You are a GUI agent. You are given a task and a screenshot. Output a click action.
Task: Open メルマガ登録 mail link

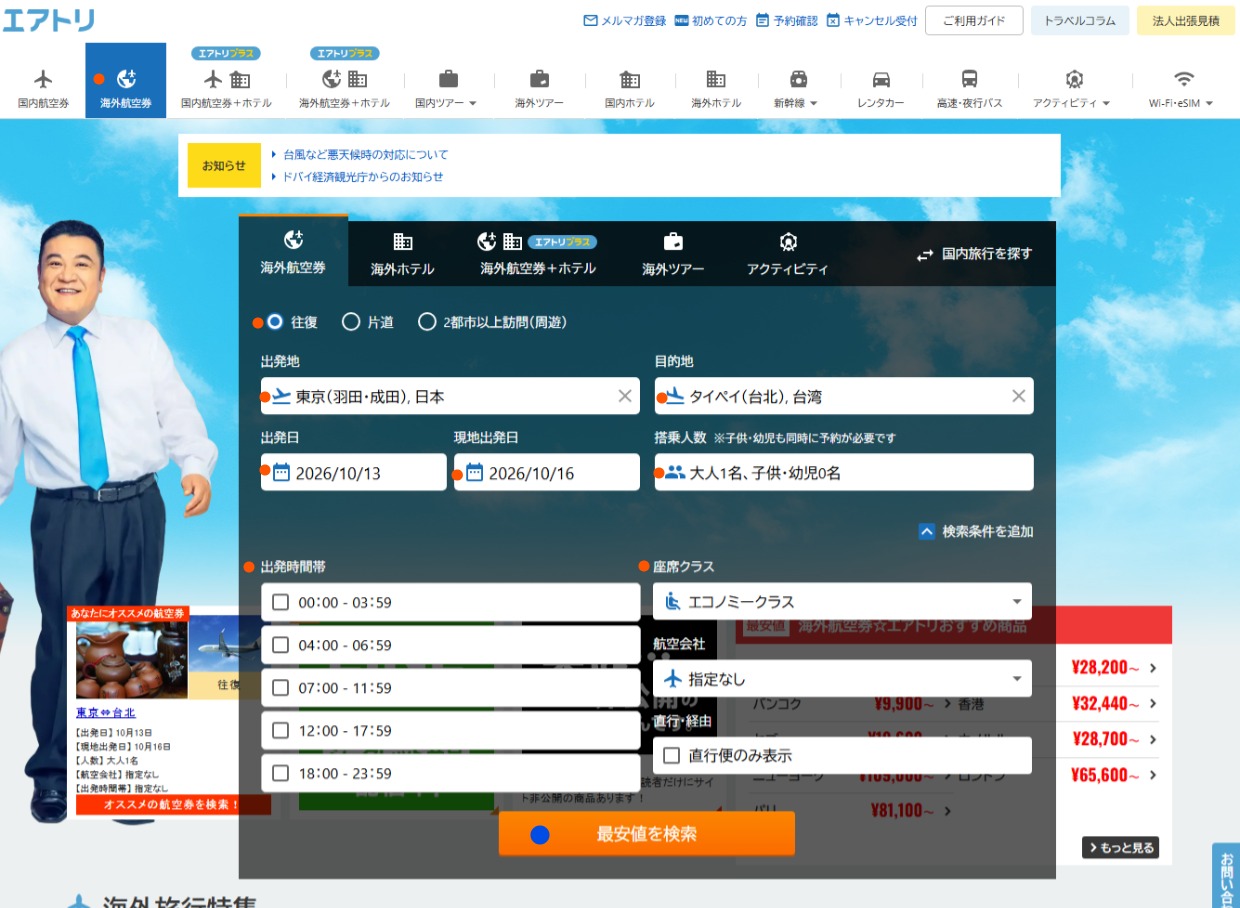pyautogui.click(x=625, y=20)
